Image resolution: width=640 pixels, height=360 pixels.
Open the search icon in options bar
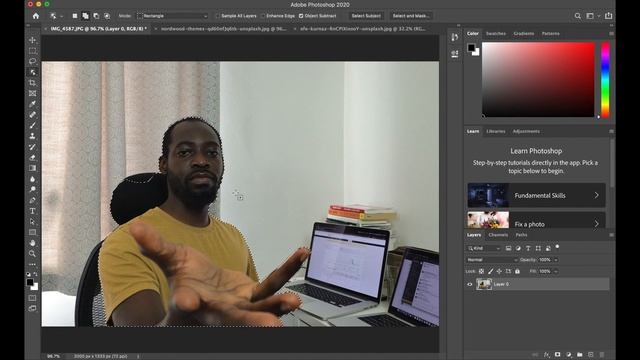578,16
